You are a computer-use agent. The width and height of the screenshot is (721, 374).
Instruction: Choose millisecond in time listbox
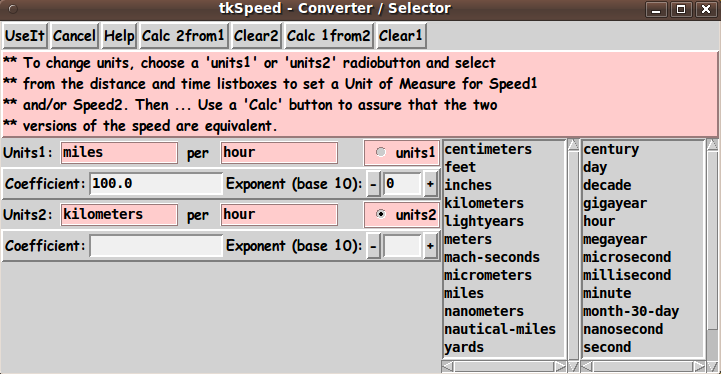coord(627,275)
